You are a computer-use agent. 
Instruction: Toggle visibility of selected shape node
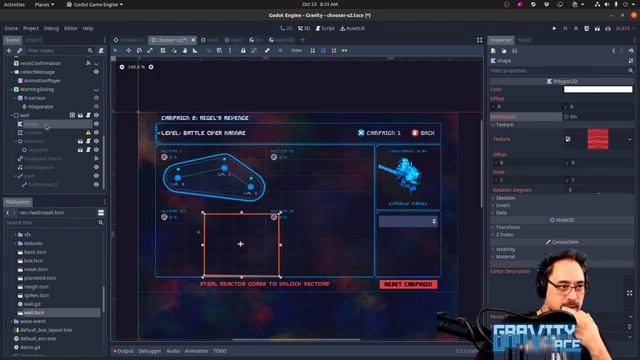pos(96,124)
